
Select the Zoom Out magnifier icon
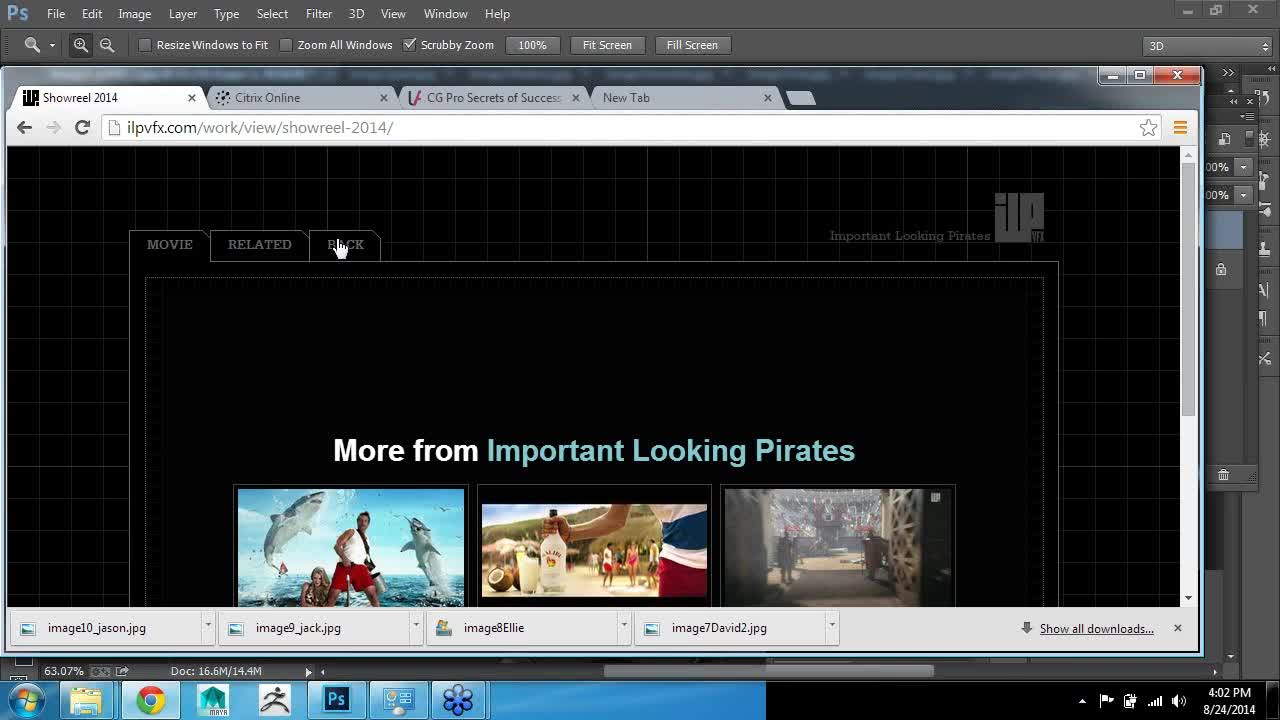[x=107, y=45]
